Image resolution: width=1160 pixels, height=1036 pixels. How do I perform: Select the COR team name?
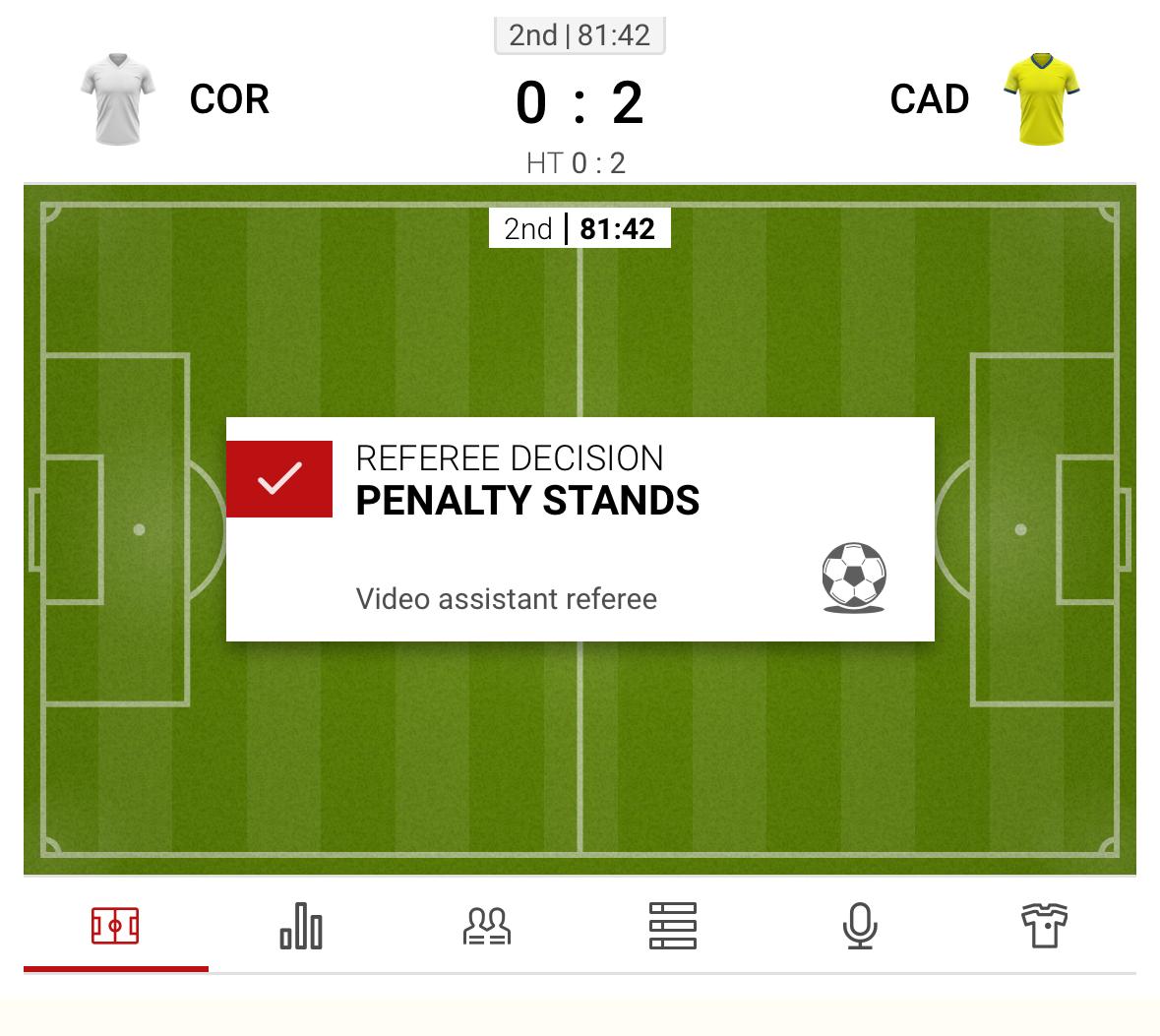point(229,99)
